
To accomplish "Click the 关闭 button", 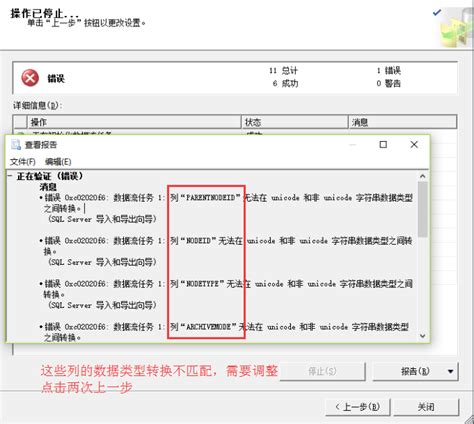I will [426, 407].
